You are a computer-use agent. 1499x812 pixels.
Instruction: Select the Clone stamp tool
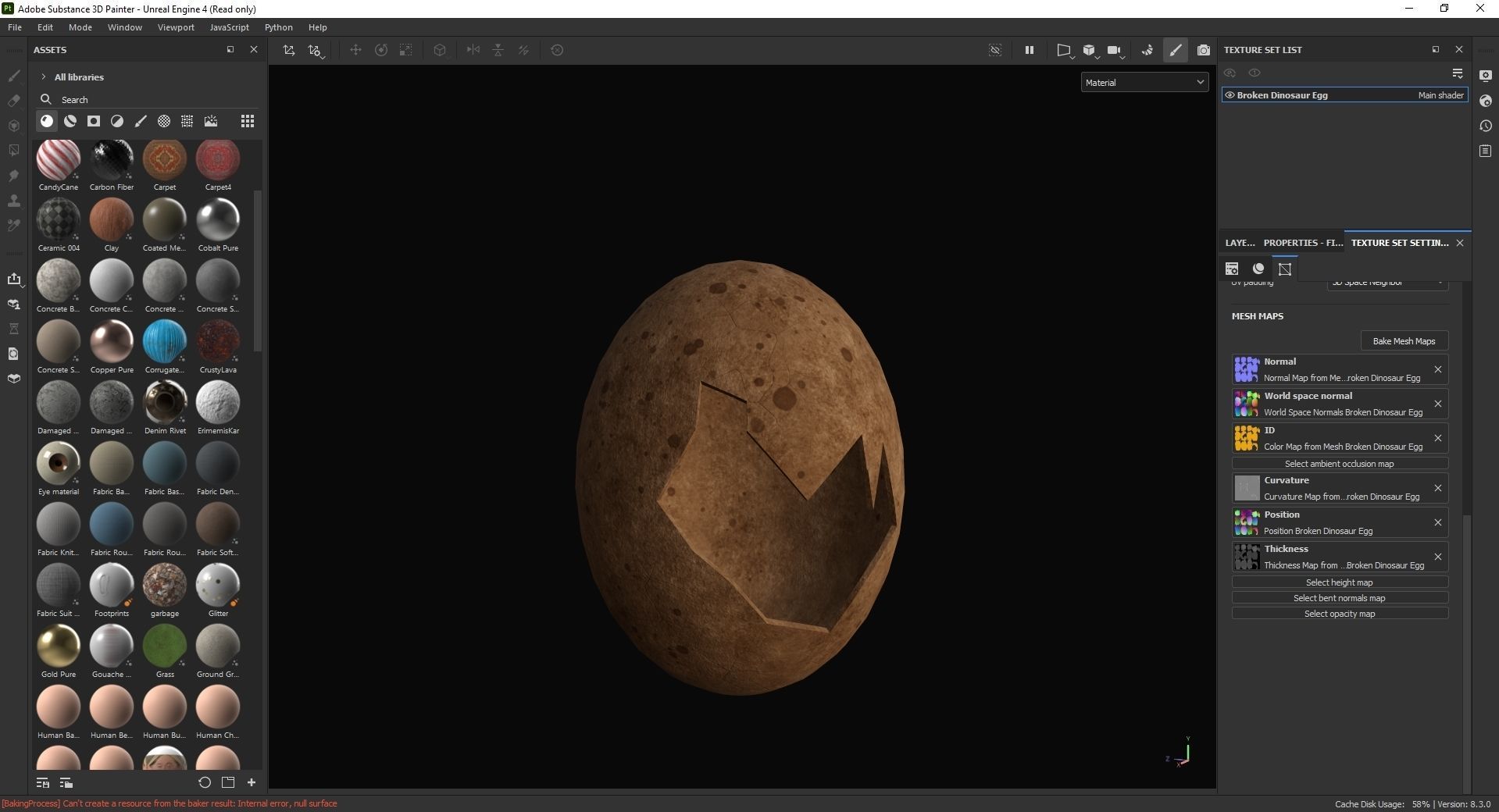click(14, 201)
